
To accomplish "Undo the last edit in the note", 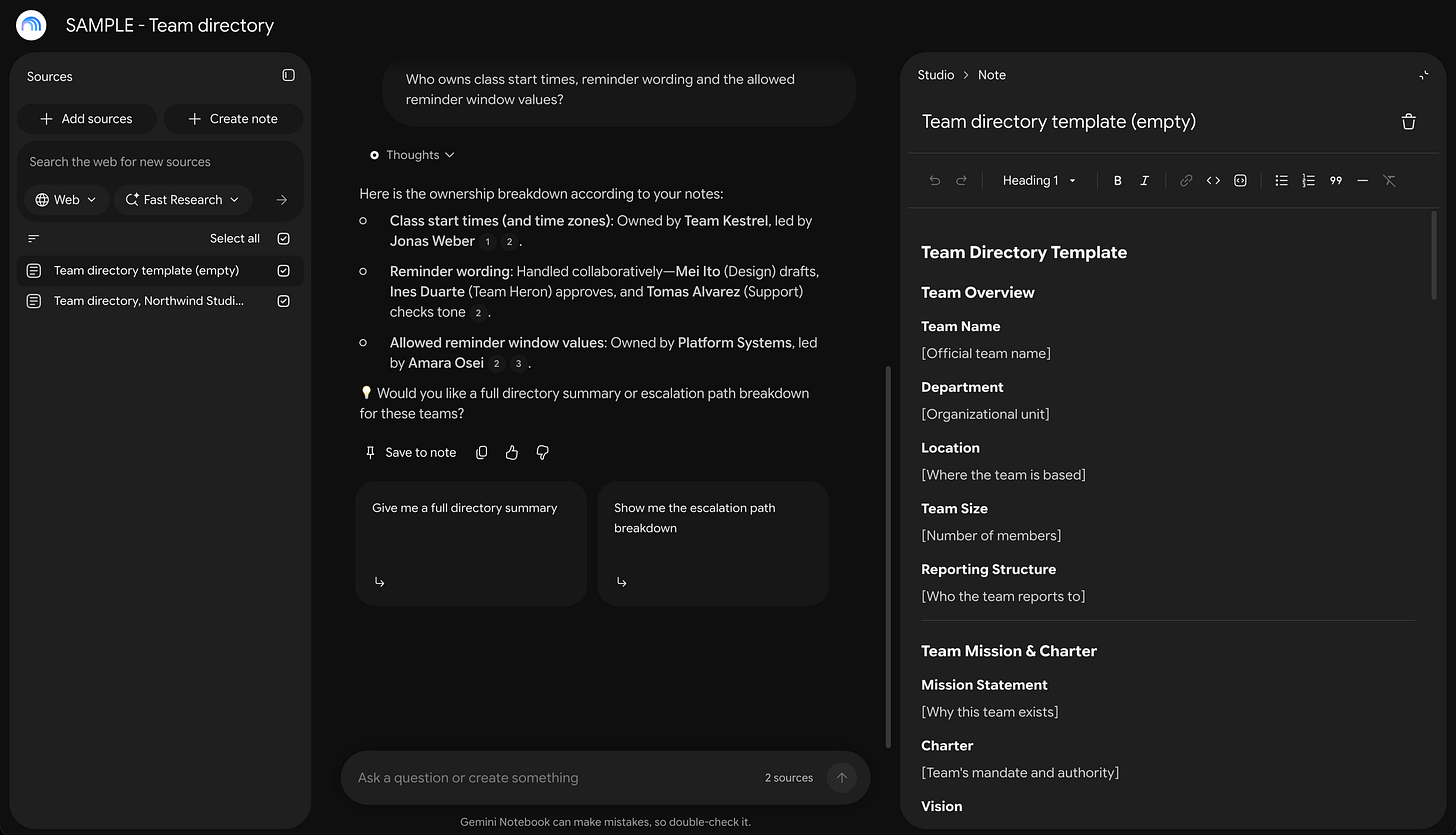I will tap(935, 181).
